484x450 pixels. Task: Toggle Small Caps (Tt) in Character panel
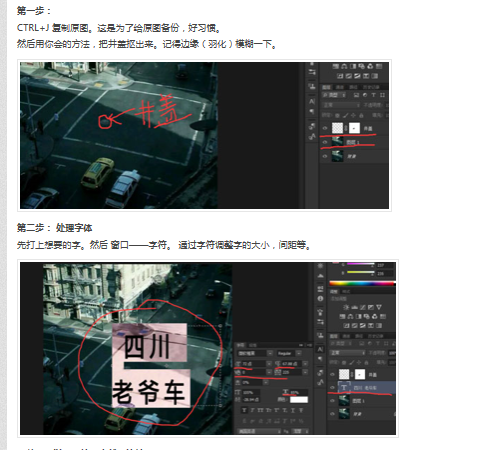[269, 410]
